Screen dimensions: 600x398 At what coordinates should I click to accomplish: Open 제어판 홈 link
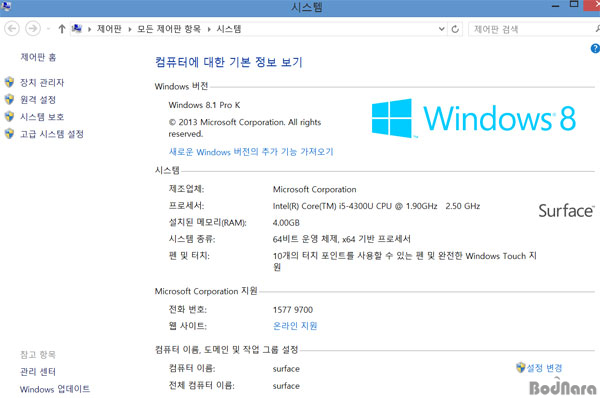[x=38, y=57]
